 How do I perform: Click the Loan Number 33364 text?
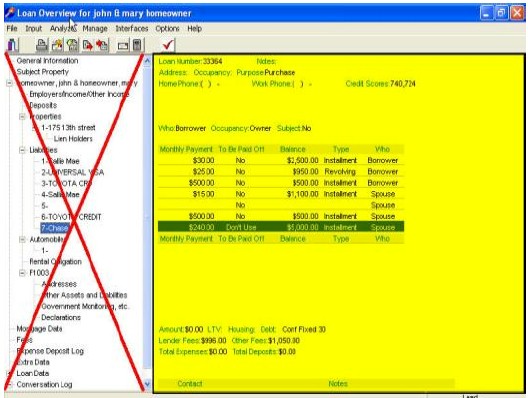(x=191, y=61)
